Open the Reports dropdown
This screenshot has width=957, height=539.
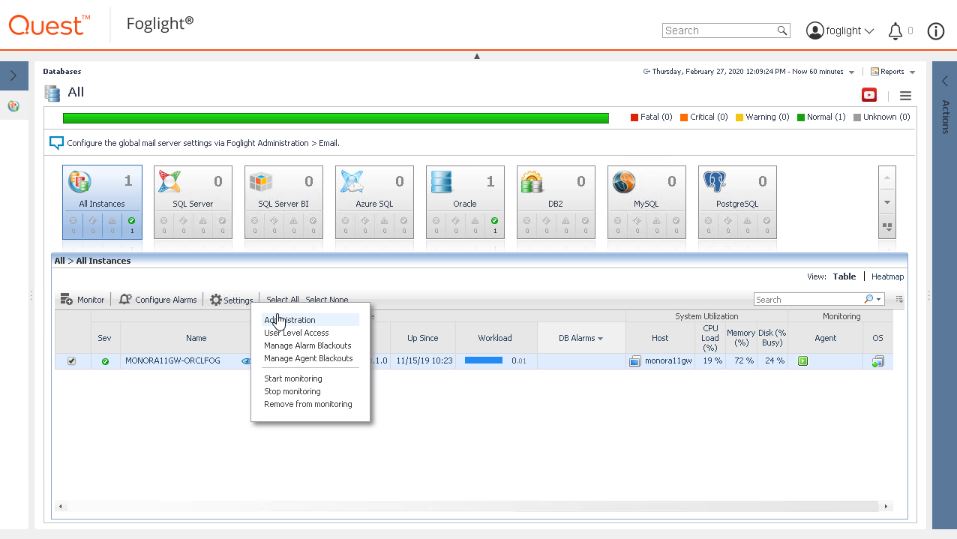click(x=893, y=71)
